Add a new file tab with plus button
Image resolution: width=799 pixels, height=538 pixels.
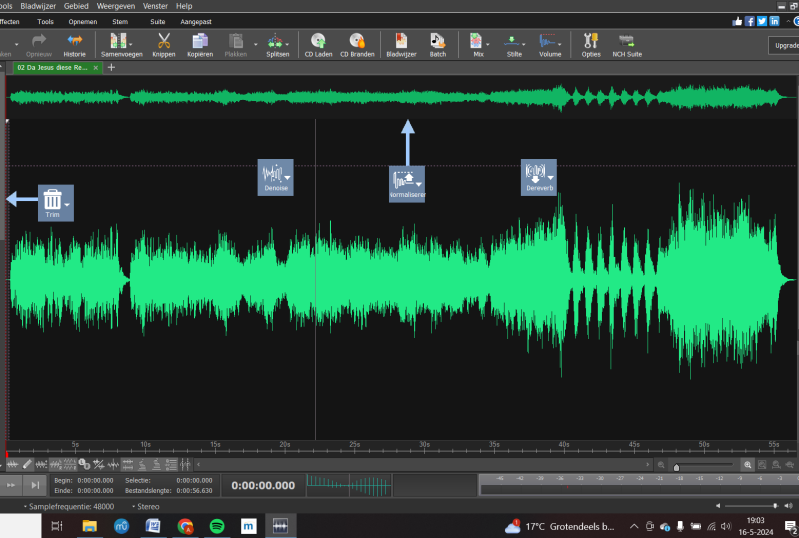pyautogui.click(x=111, y=67)
